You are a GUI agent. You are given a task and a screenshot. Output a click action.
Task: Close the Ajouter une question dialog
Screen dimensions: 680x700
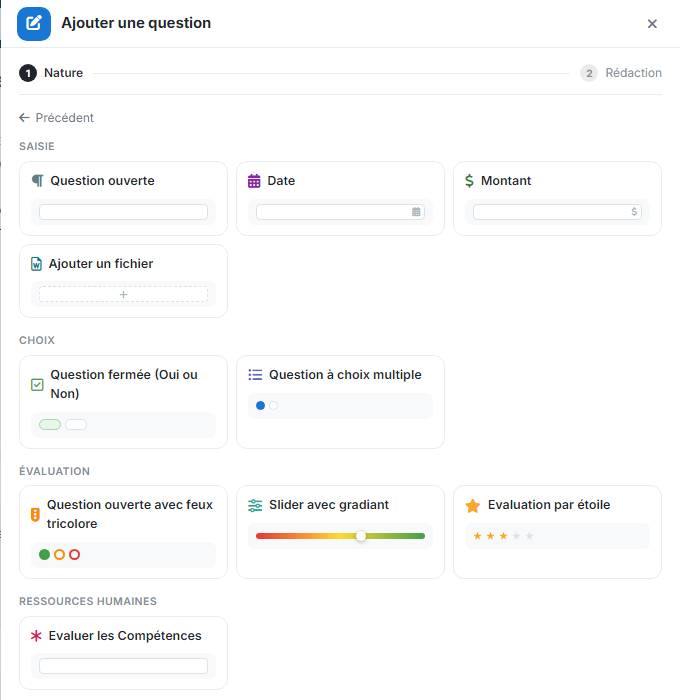click(652, 24)
